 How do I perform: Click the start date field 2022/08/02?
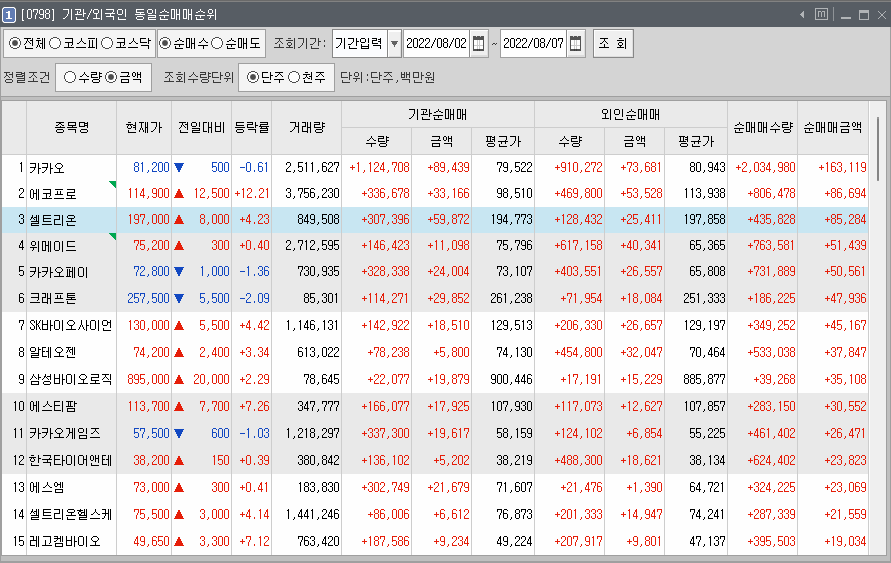point(436,44)
